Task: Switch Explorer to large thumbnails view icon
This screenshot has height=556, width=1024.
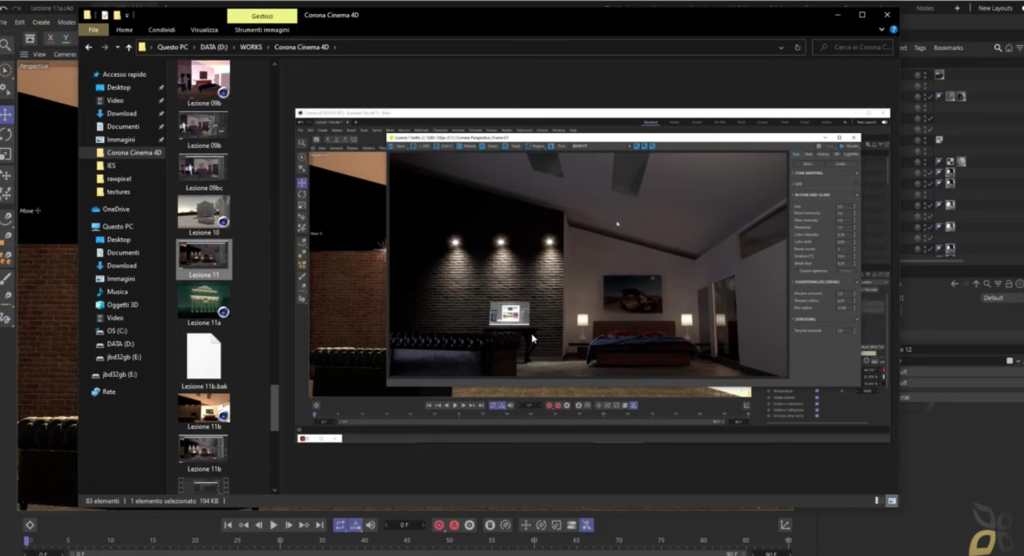Action: 891,500
